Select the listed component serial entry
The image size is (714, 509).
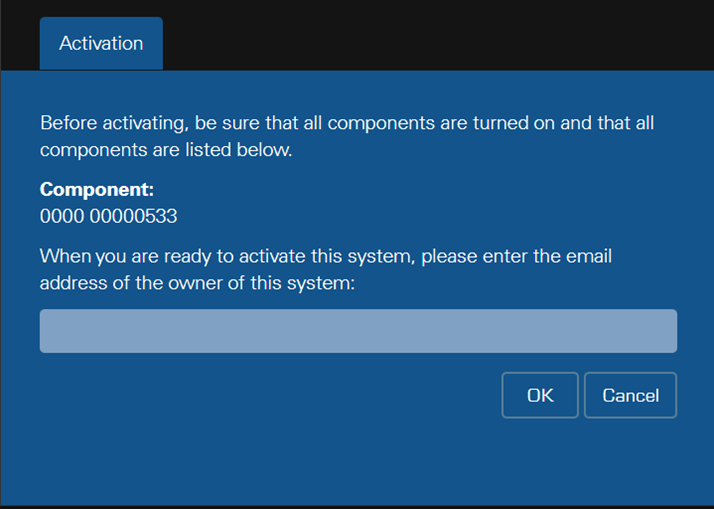click(x=109, y=215)
